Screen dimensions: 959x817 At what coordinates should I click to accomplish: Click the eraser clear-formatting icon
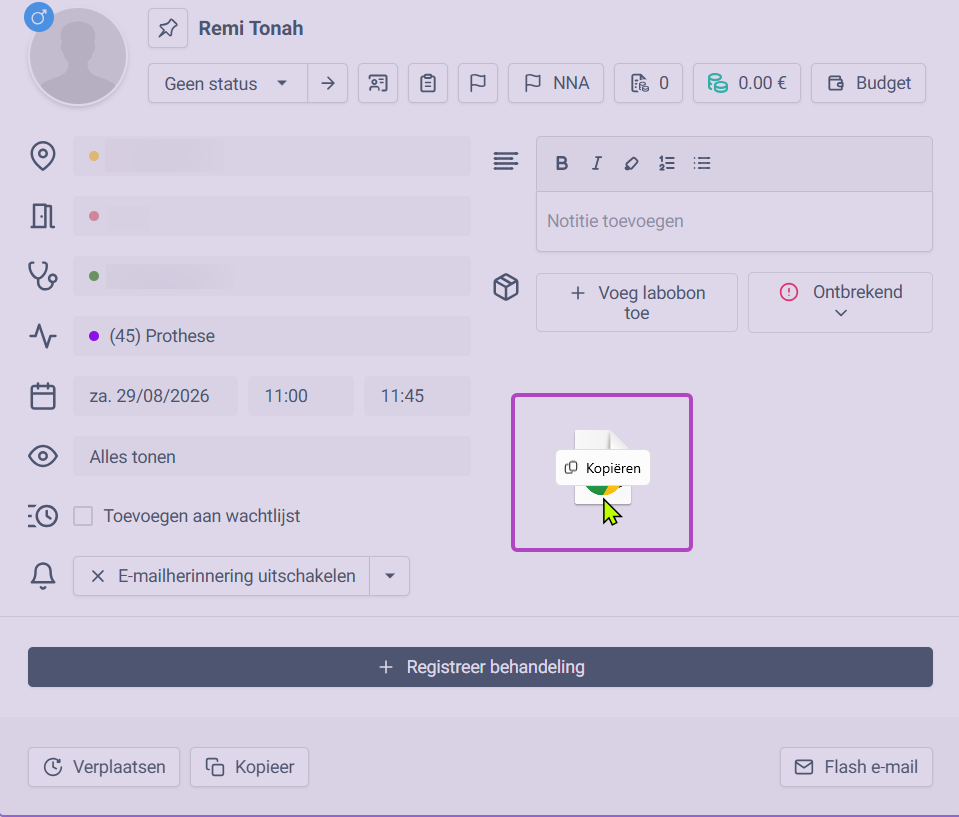tap(631, 163)
